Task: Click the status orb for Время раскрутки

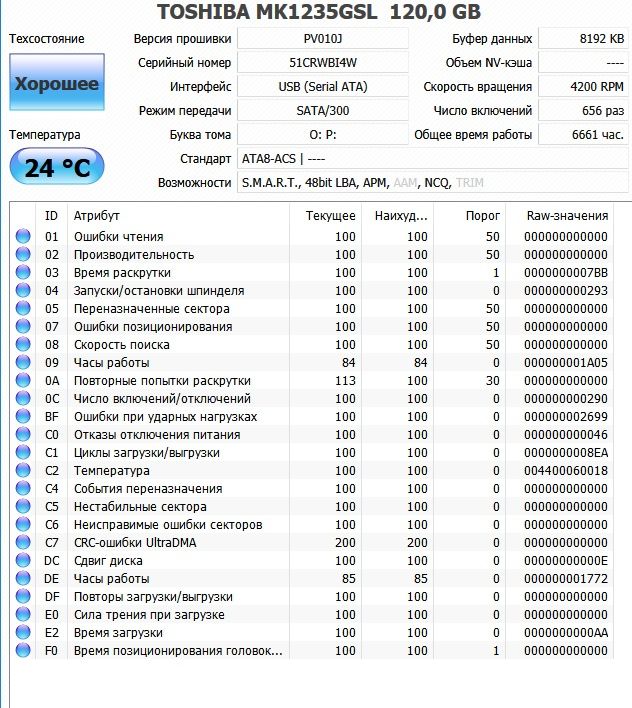Action: (x=23, y=272)
